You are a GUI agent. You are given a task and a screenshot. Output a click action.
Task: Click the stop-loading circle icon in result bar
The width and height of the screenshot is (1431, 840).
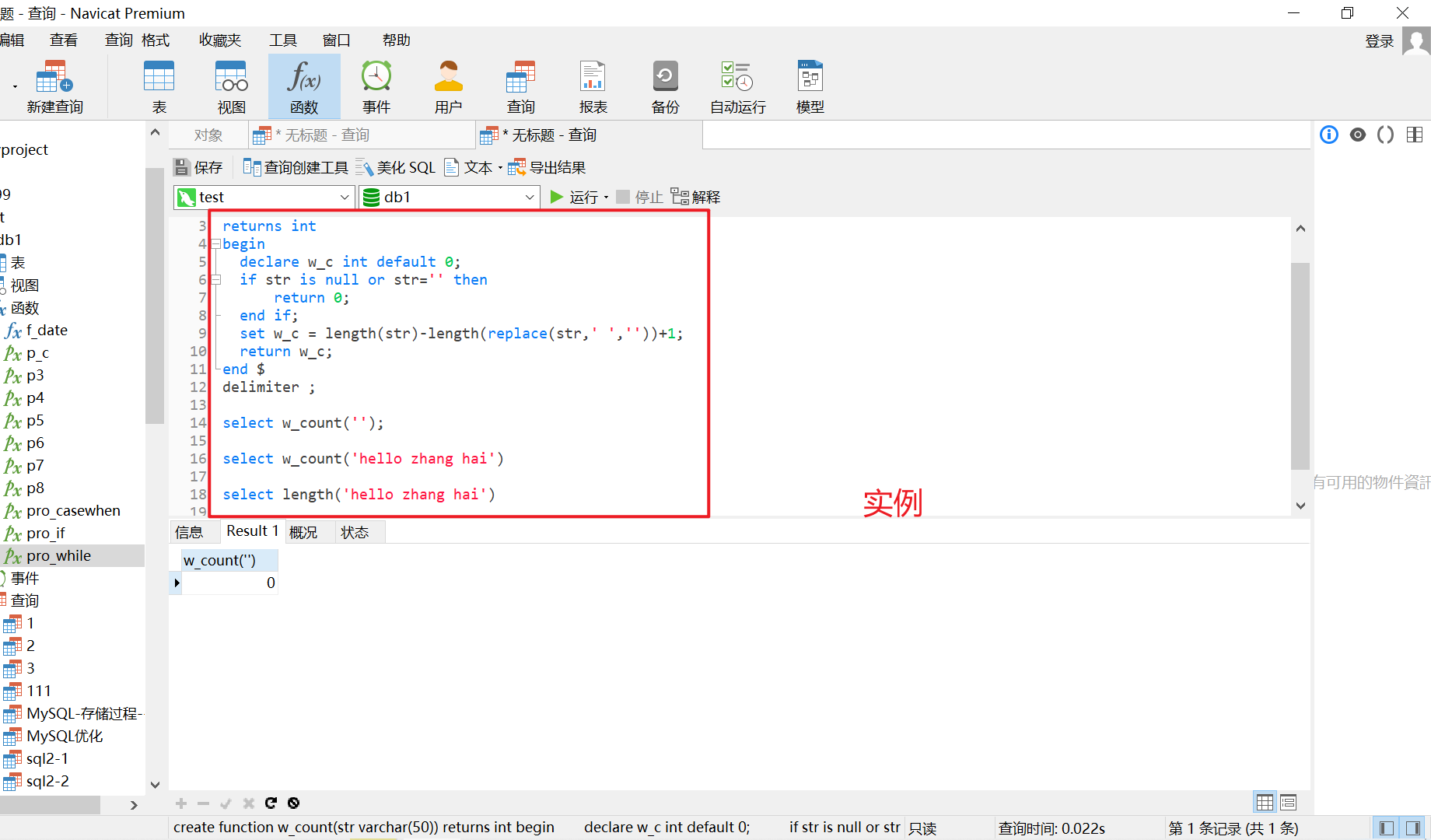tap(293, 803)
